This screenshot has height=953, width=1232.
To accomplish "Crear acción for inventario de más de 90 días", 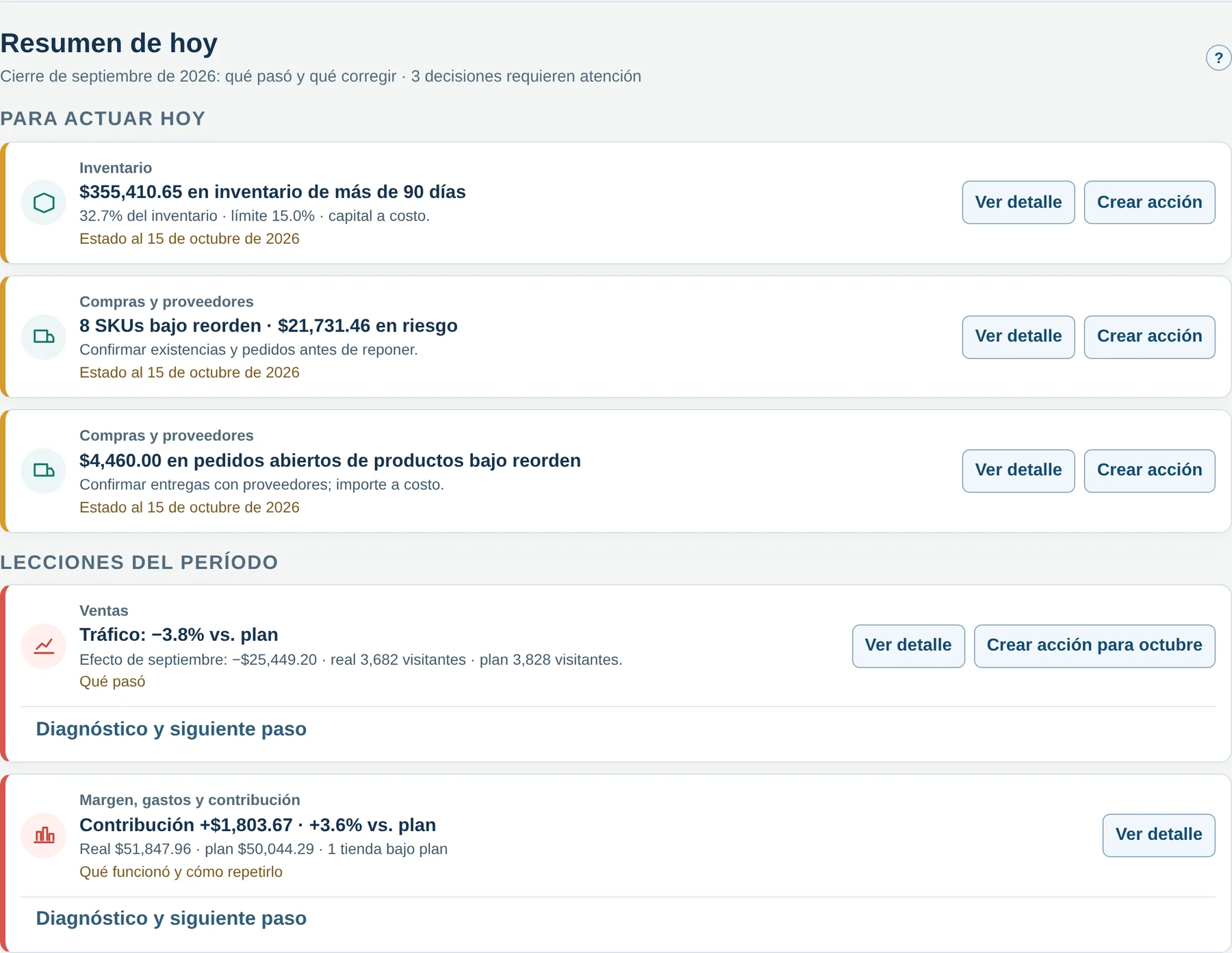I will (1149, 202).
